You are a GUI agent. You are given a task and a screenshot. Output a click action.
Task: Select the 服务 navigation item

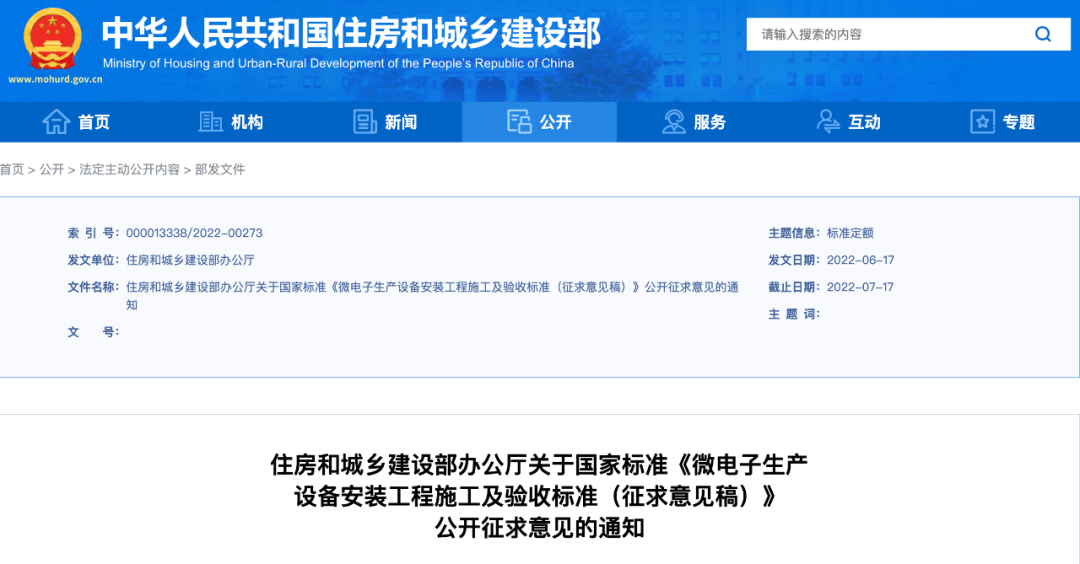710,122
